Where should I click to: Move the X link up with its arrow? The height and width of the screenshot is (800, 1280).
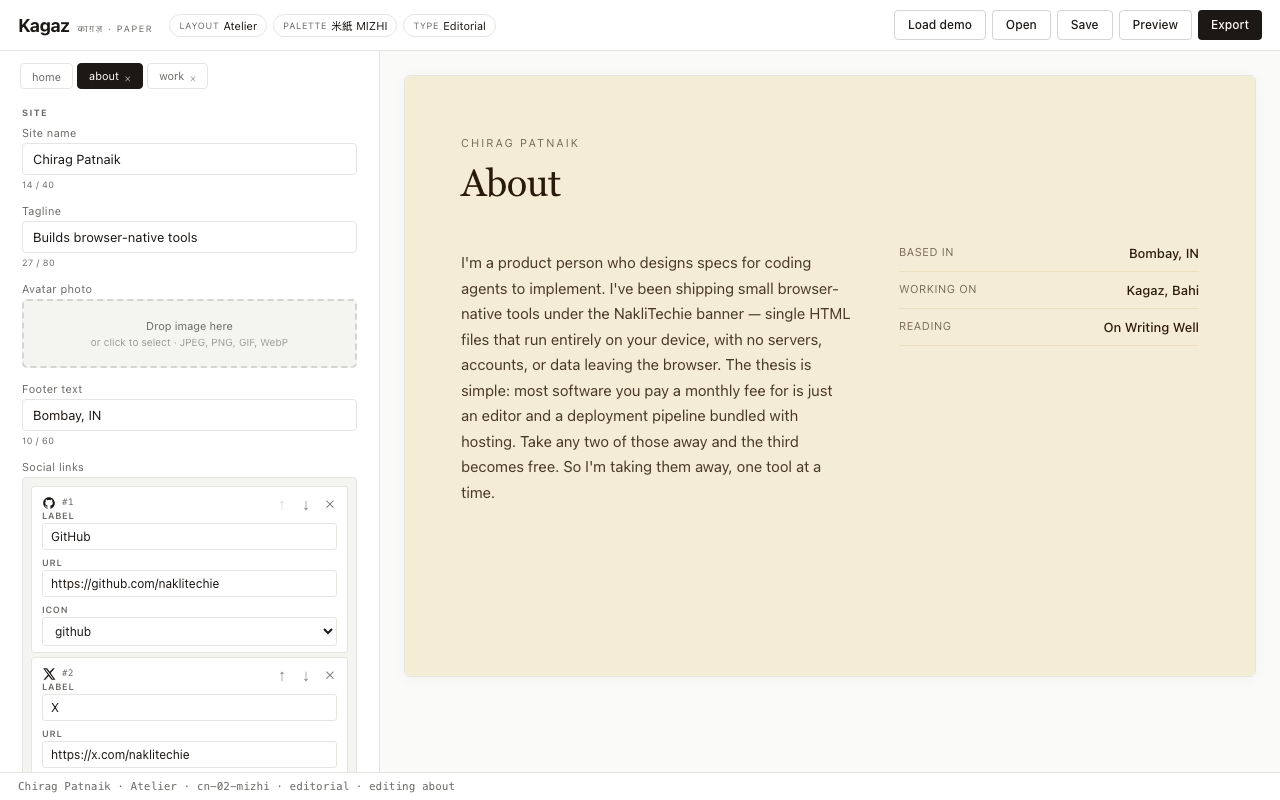282,676
